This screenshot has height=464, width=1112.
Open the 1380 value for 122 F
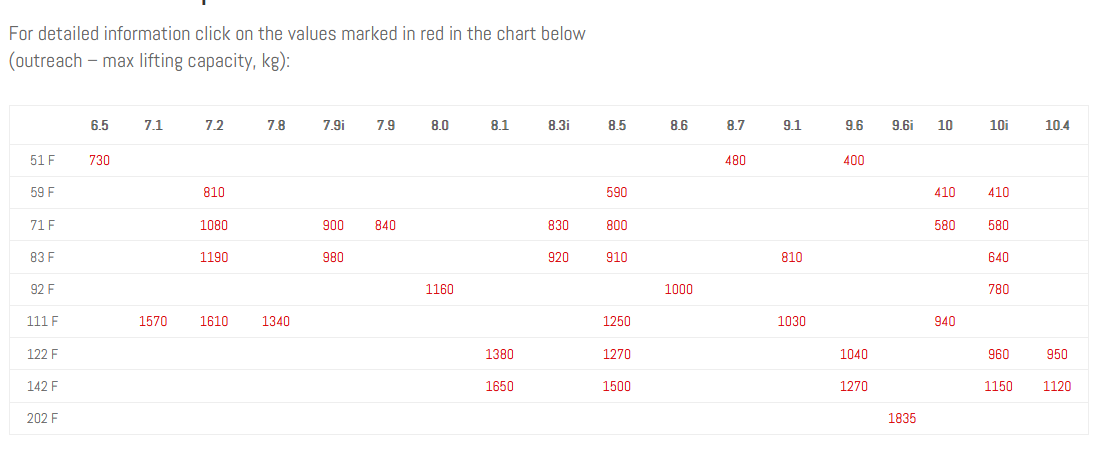tap(499, 354)
